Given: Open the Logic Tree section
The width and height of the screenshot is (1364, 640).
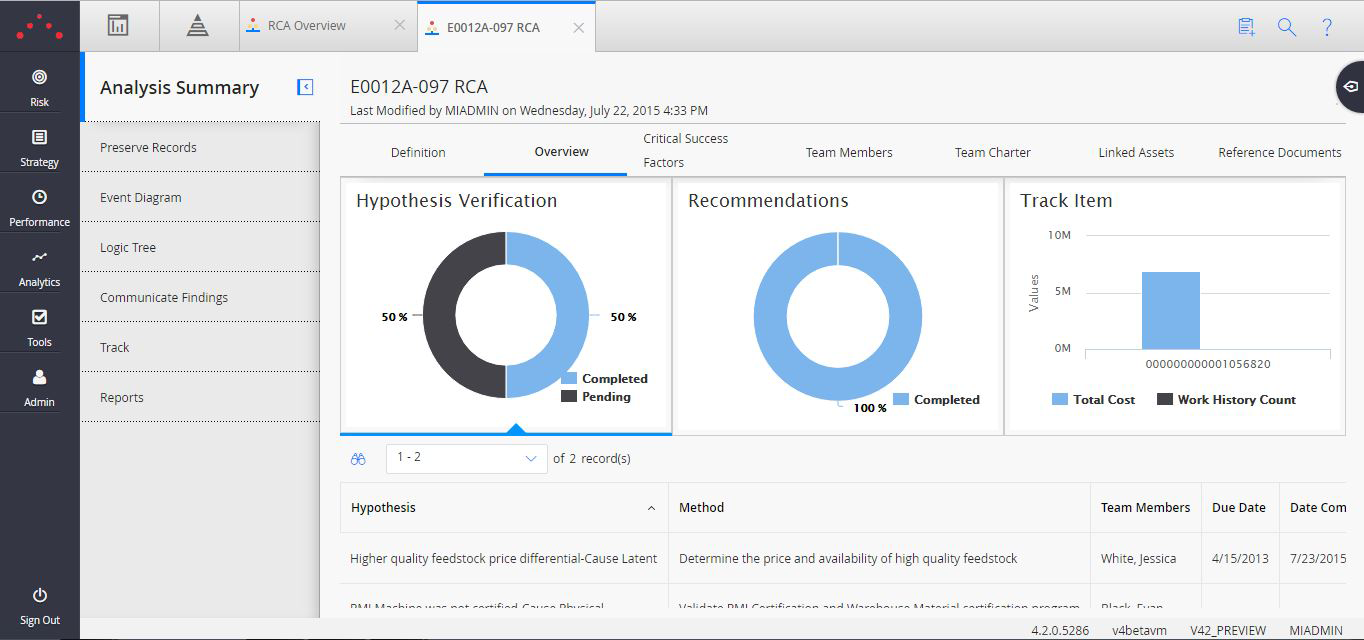Looking at the screenshot, I should [x=127, y=247].
